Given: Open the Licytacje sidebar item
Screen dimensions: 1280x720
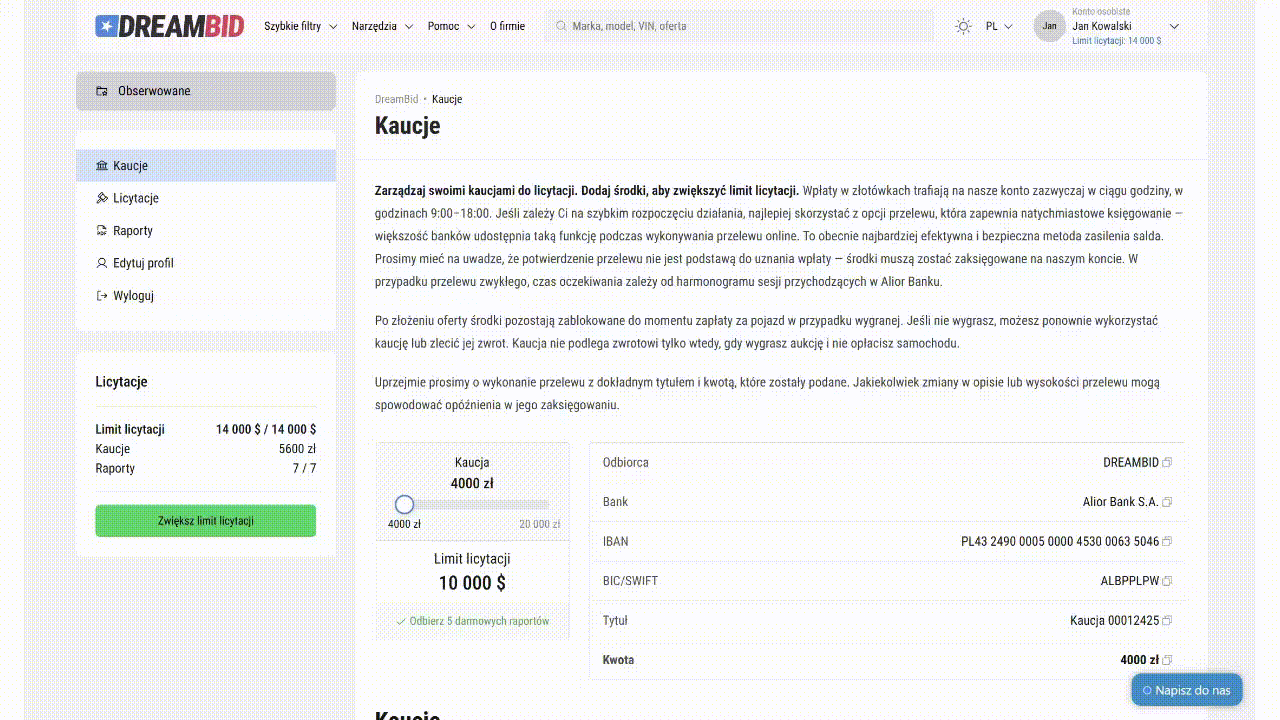Looking at the screenshot, I should pos(136,198).
